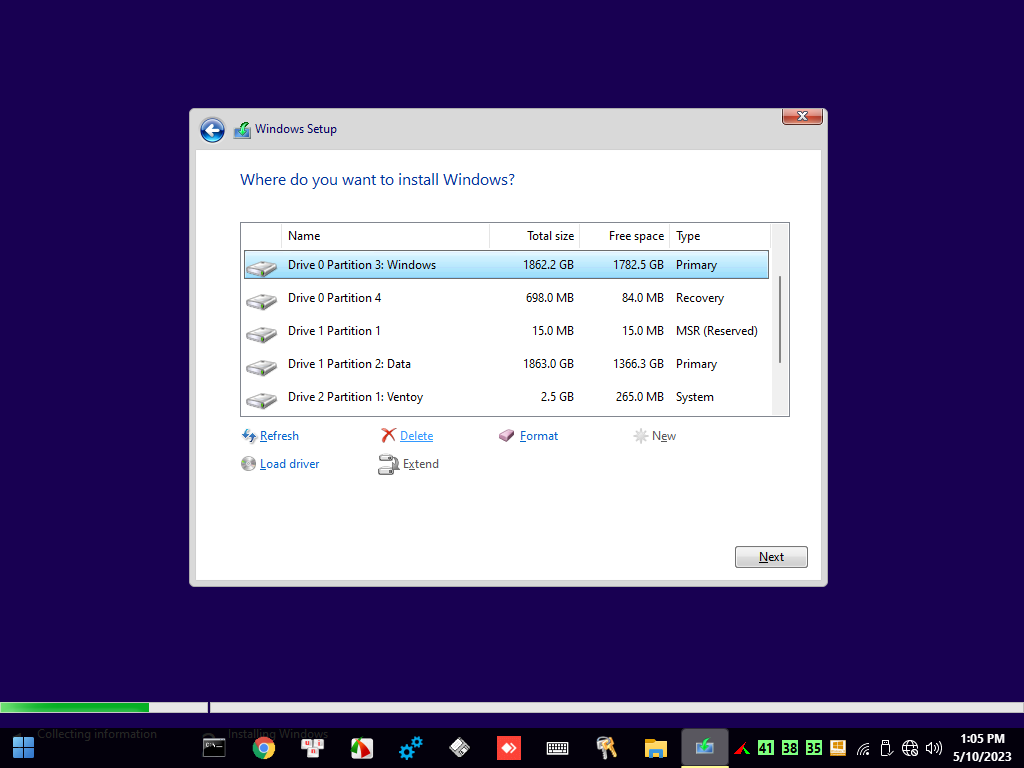The height and width of the screenshot is (768, 1024).
Task: Open Chrome from the taskbar
Action: (264, 748)
